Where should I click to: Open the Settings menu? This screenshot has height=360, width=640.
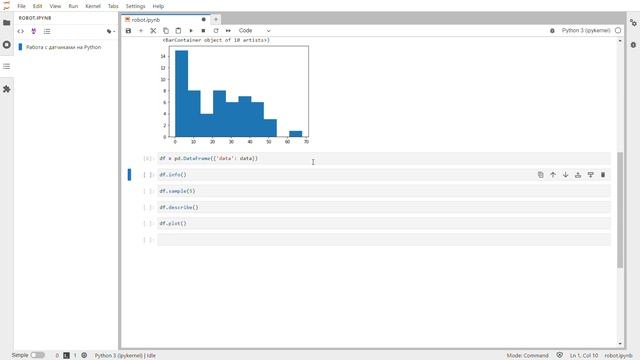tap(135, 6)
